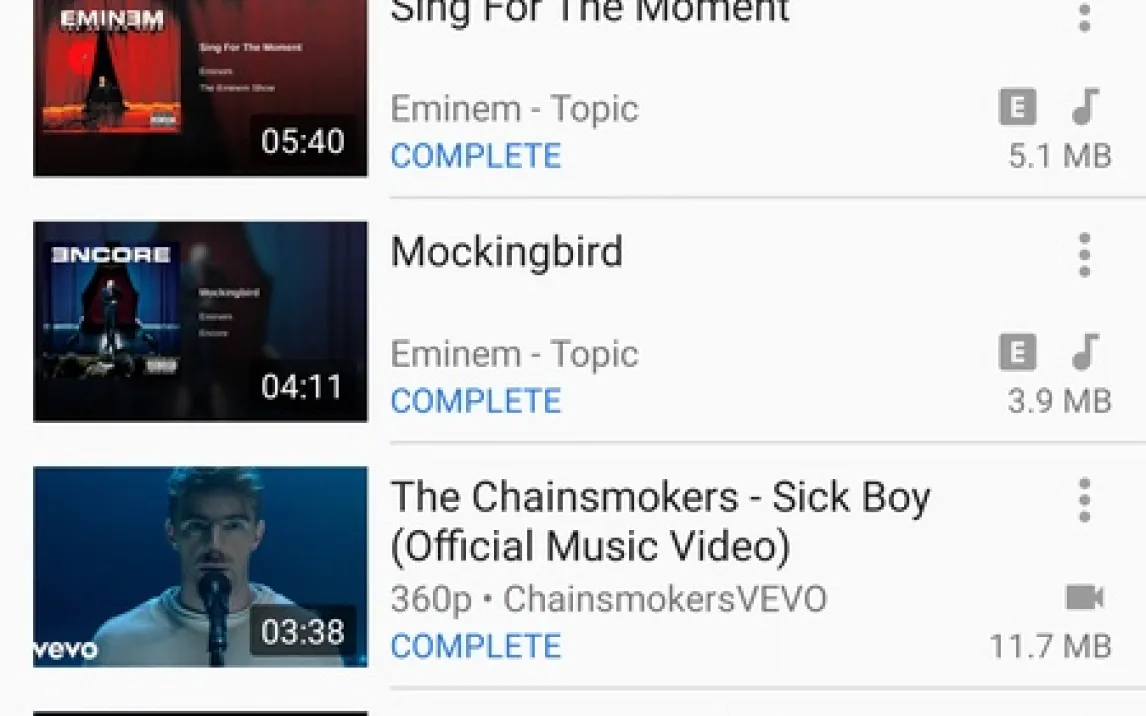1146x716 pixels.
Task: Tap COMPLETE status under Sick Boy
Action: 476,647
